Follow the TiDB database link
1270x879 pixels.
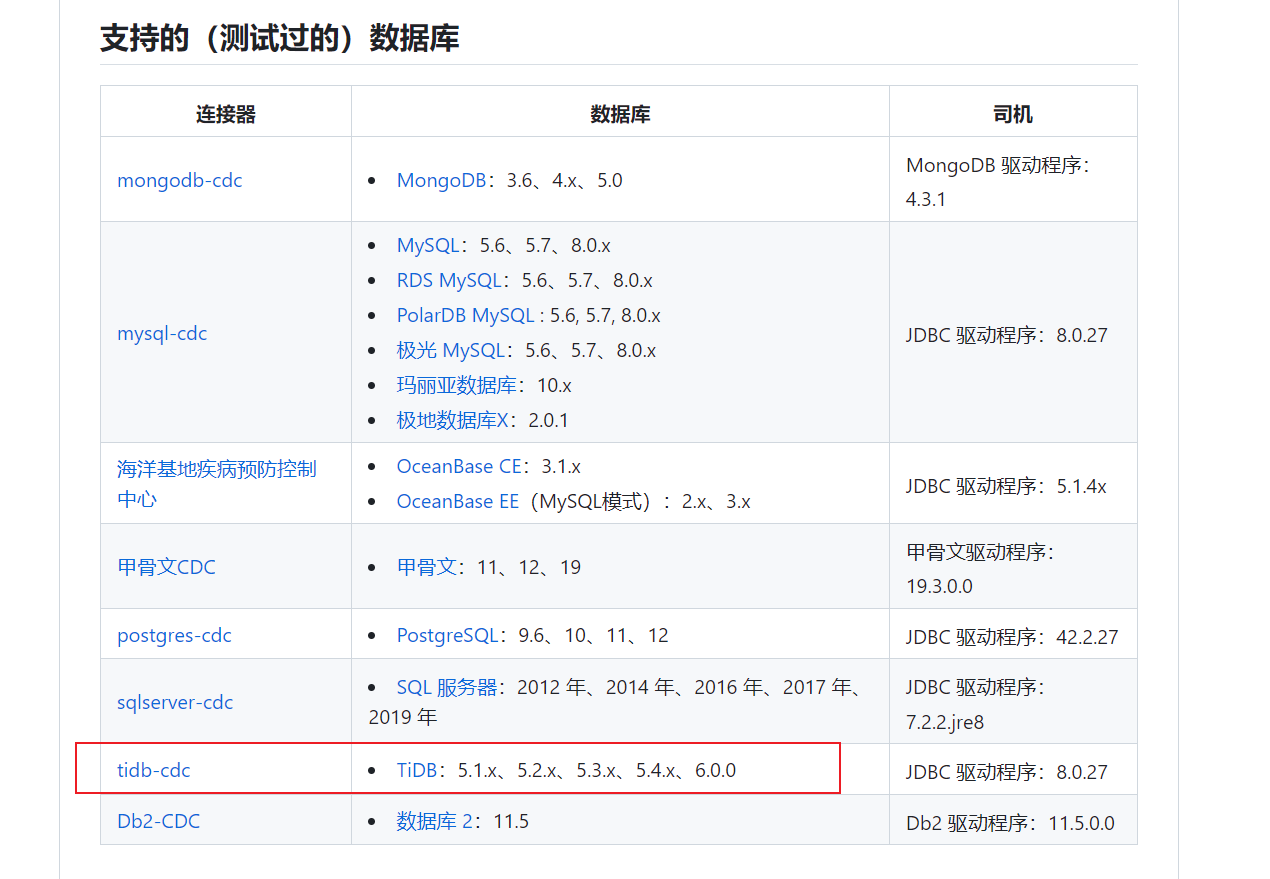[x=417, y=770]
